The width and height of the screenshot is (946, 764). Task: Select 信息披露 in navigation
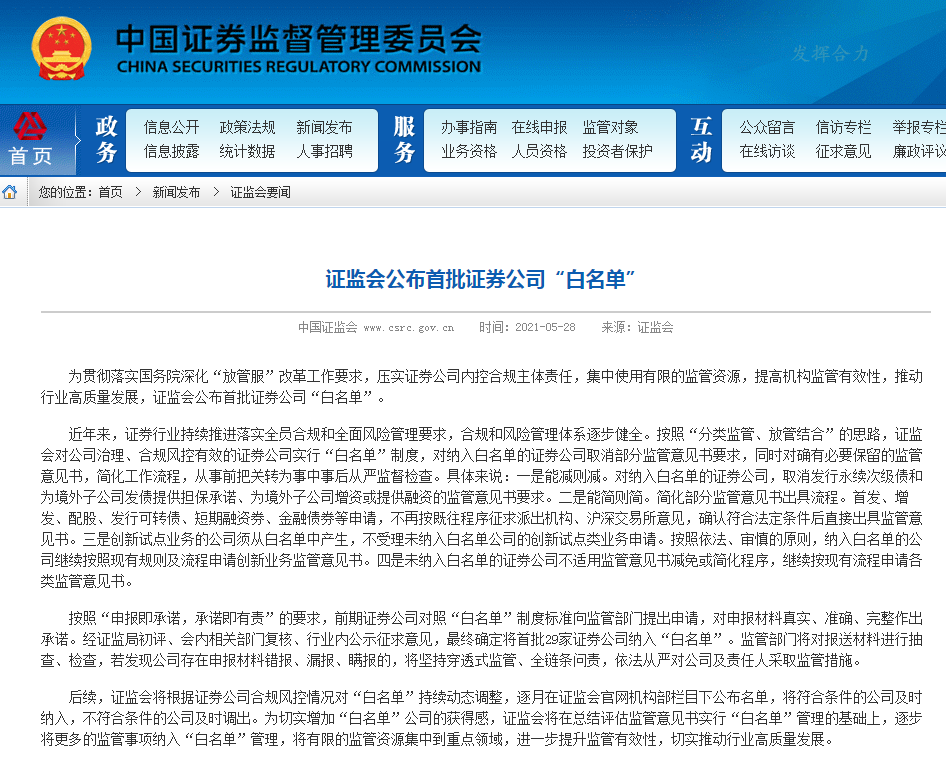point(172,152)
